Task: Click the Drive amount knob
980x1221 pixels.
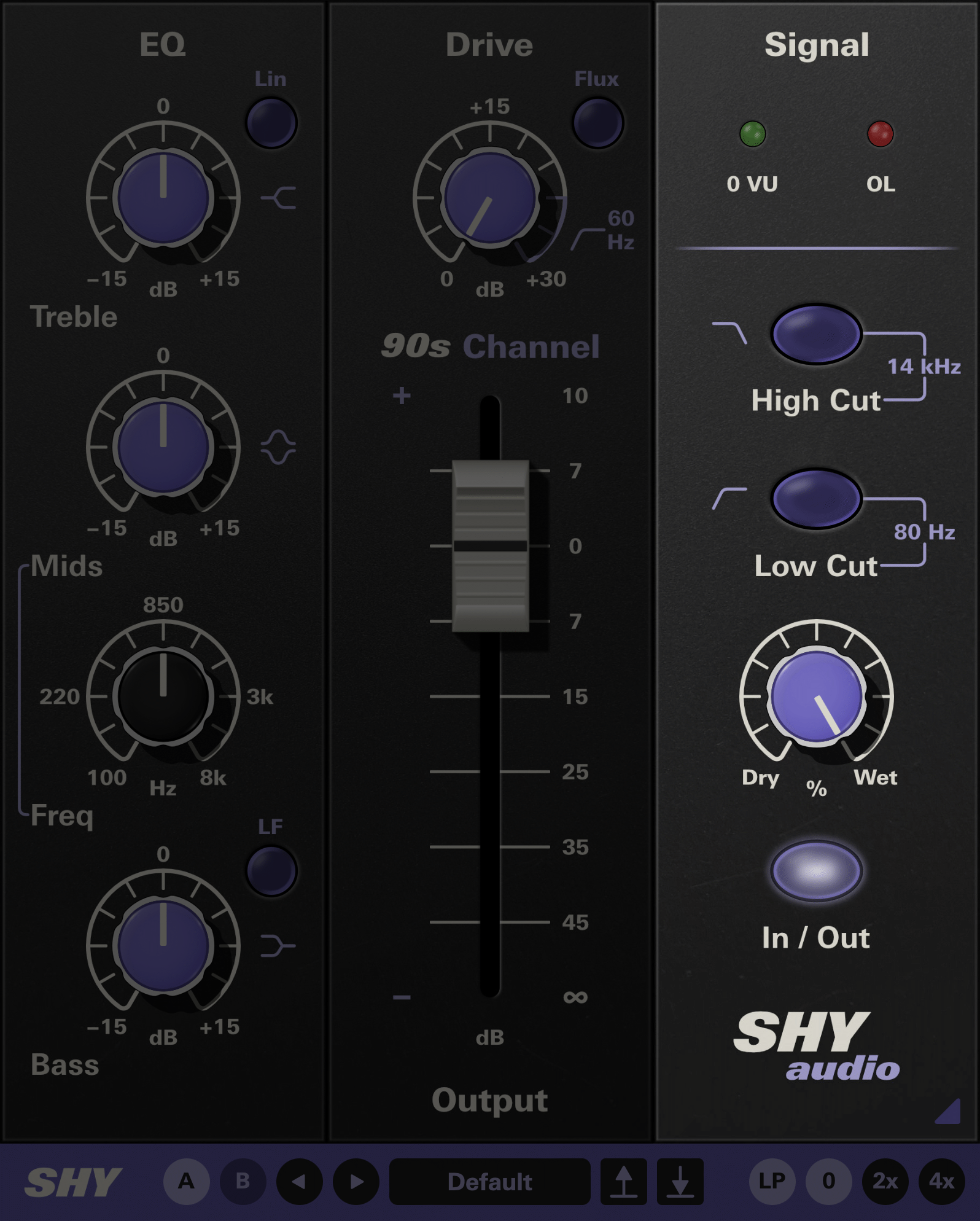Action: click(490, 198)
